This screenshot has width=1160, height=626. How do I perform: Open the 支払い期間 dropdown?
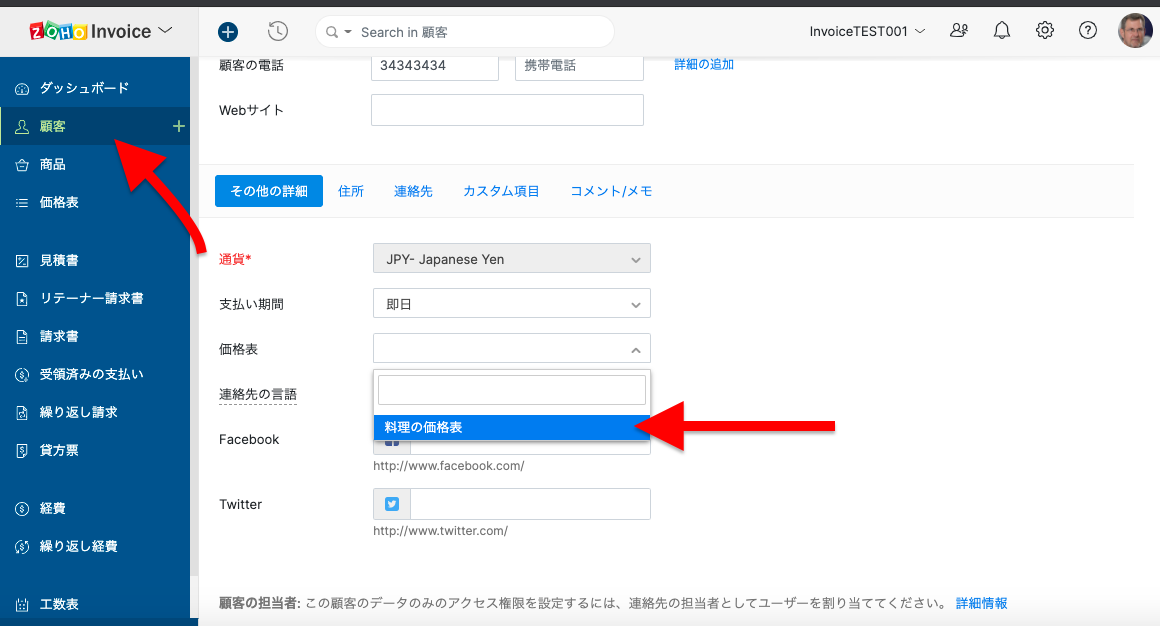(x=511, y=304)
